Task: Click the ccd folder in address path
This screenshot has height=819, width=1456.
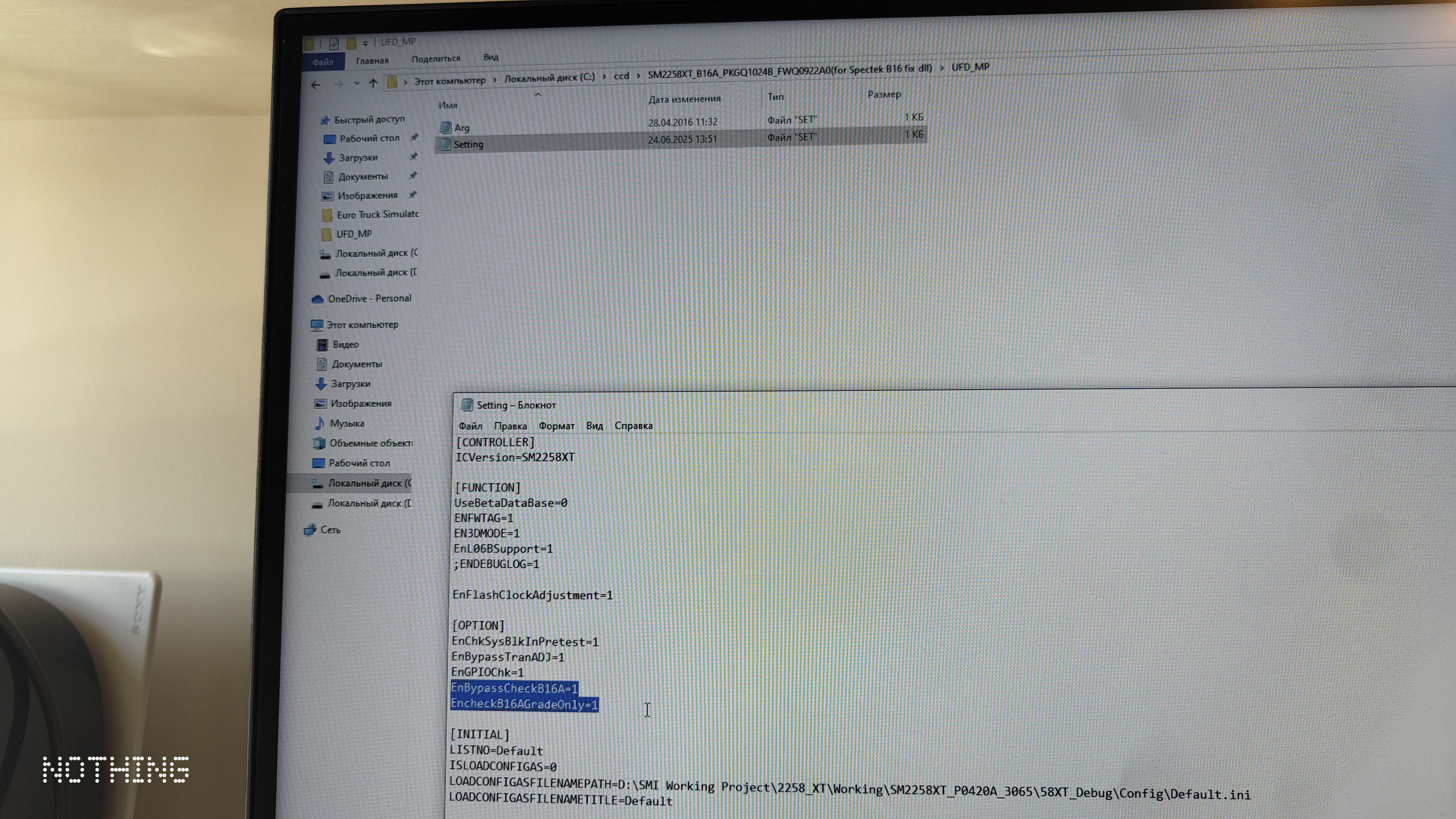Action: [621, 76]
